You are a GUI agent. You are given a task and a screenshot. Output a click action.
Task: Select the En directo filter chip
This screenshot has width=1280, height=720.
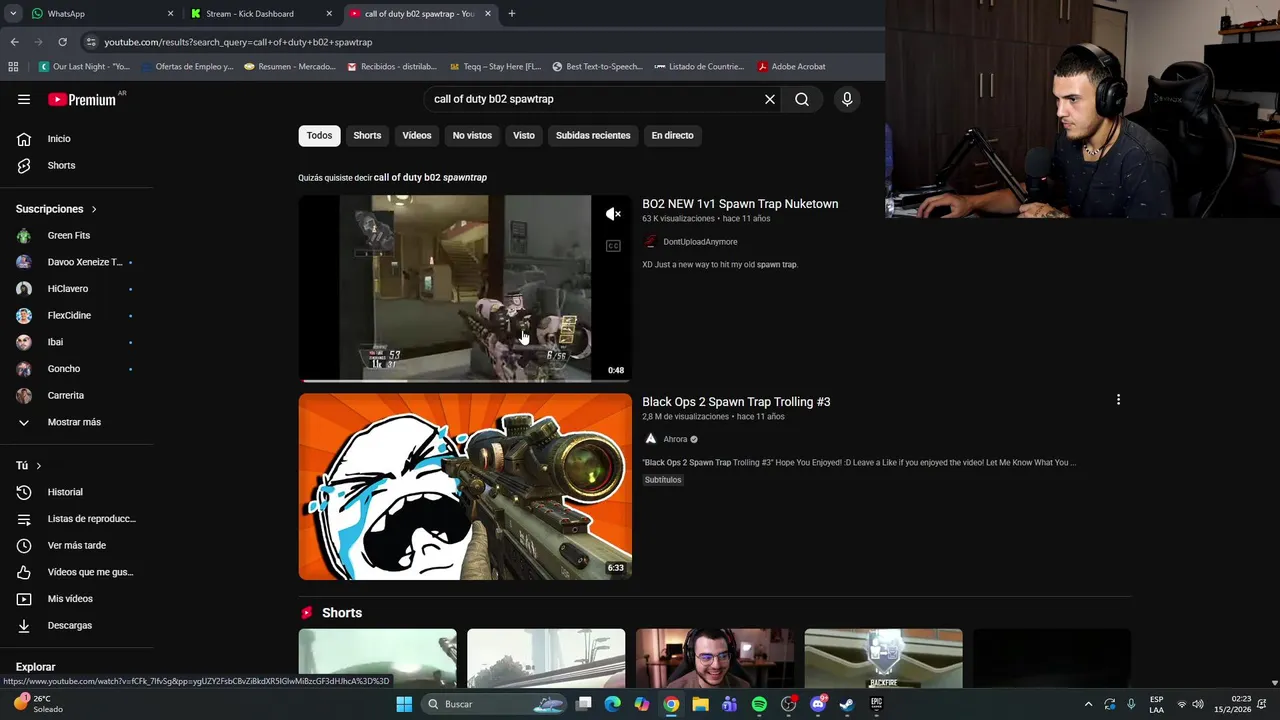point(672,136)
